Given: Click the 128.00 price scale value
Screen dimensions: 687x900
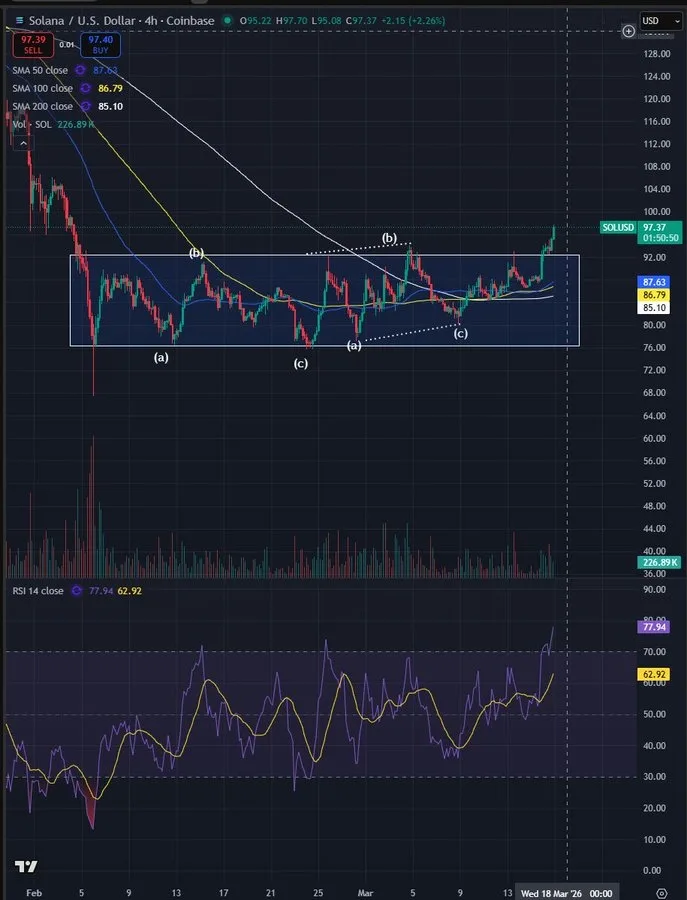Looking at the screenshot, I should click(x=657, y=54).
